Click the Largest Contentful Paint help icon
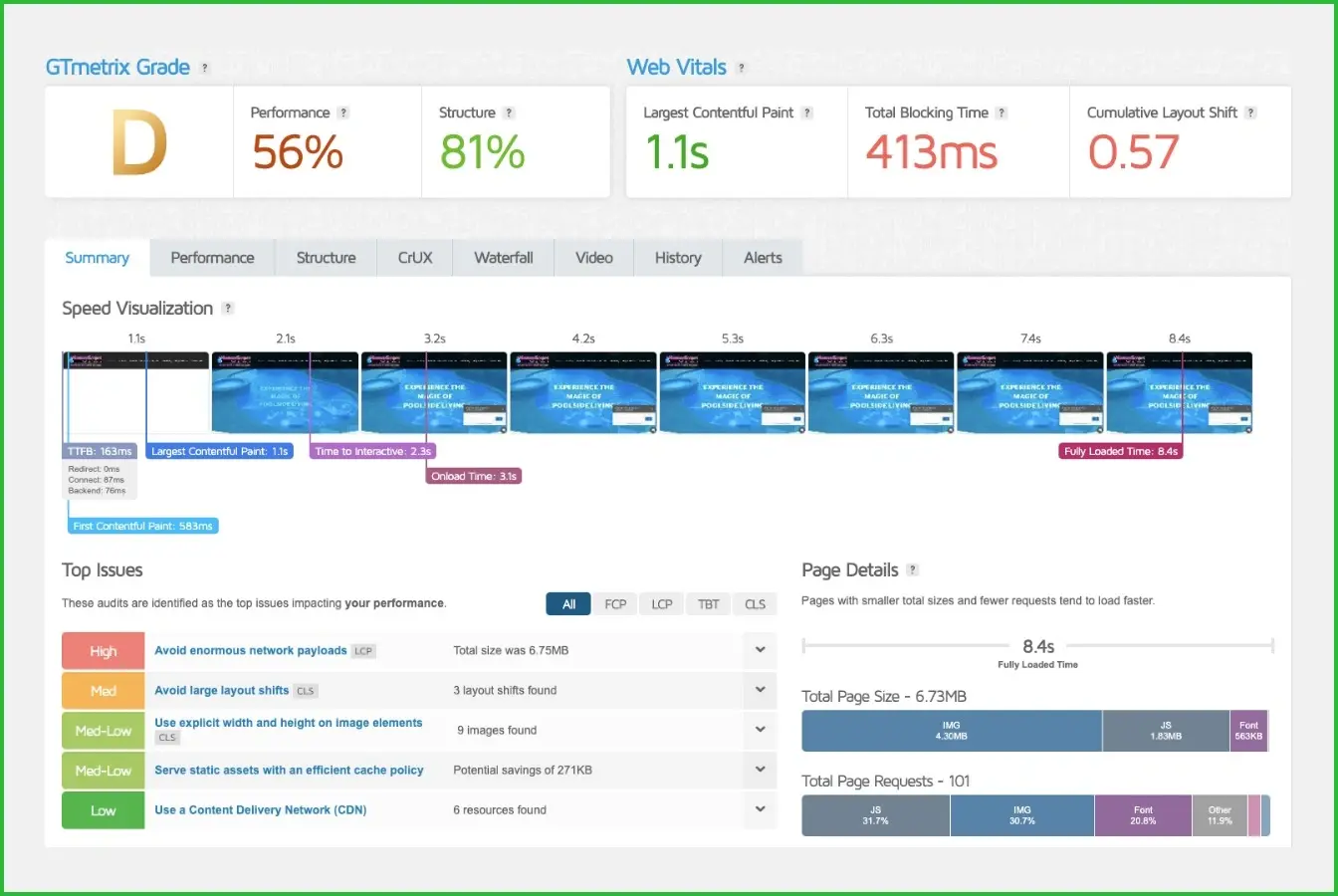 [x=806, y=112]
